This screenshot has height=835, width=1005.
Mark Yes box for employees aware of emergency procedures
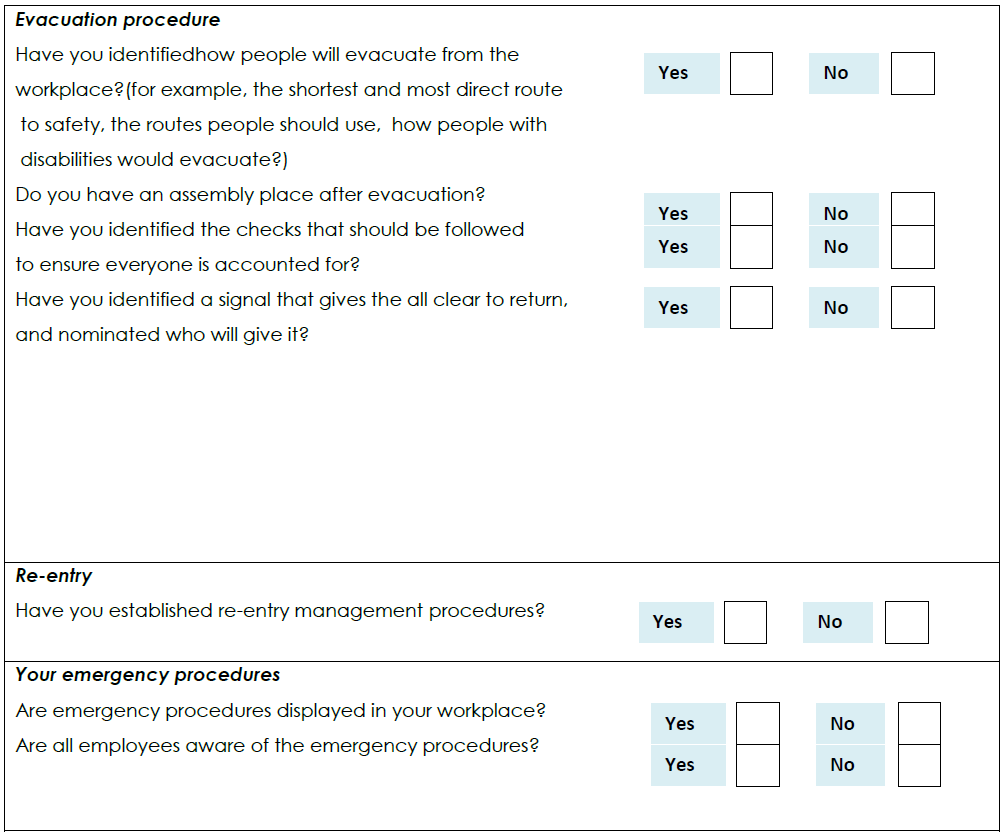click(x=757, y=765)
